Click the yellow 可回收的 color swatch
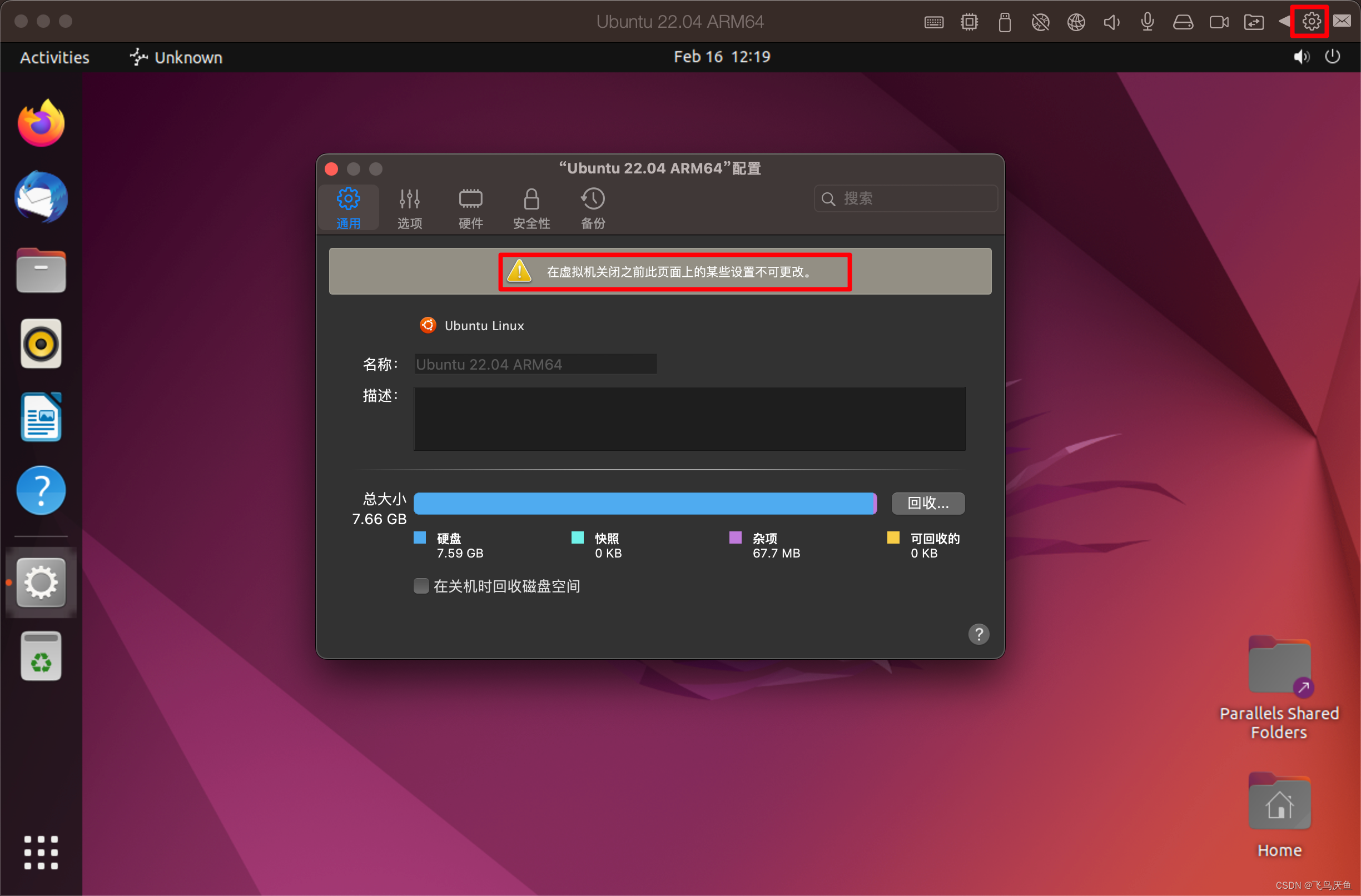This screenshot has height=896, width=1361. (x=894, y=537)
